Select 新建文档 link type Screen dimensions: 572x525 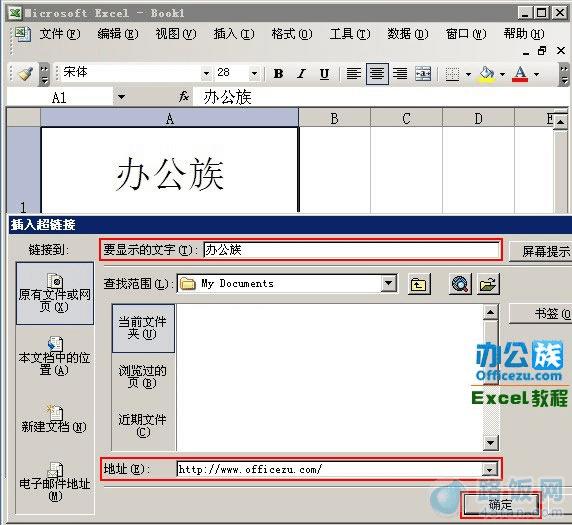coord(55,419)
